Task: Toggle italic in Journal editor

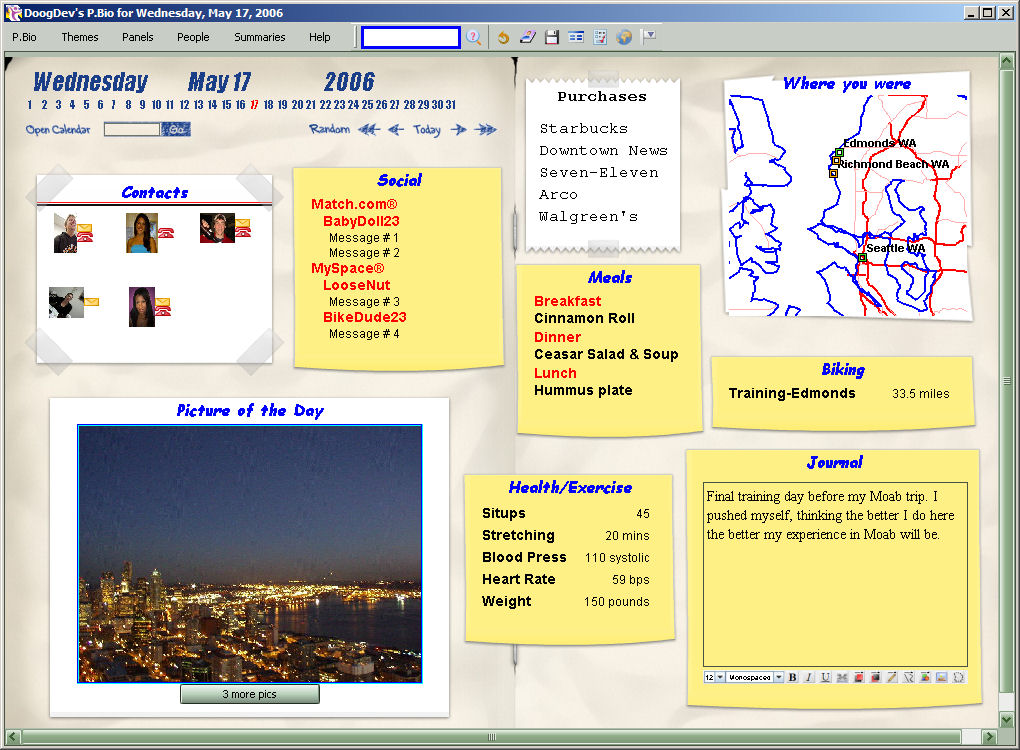Action: [809, 677]
